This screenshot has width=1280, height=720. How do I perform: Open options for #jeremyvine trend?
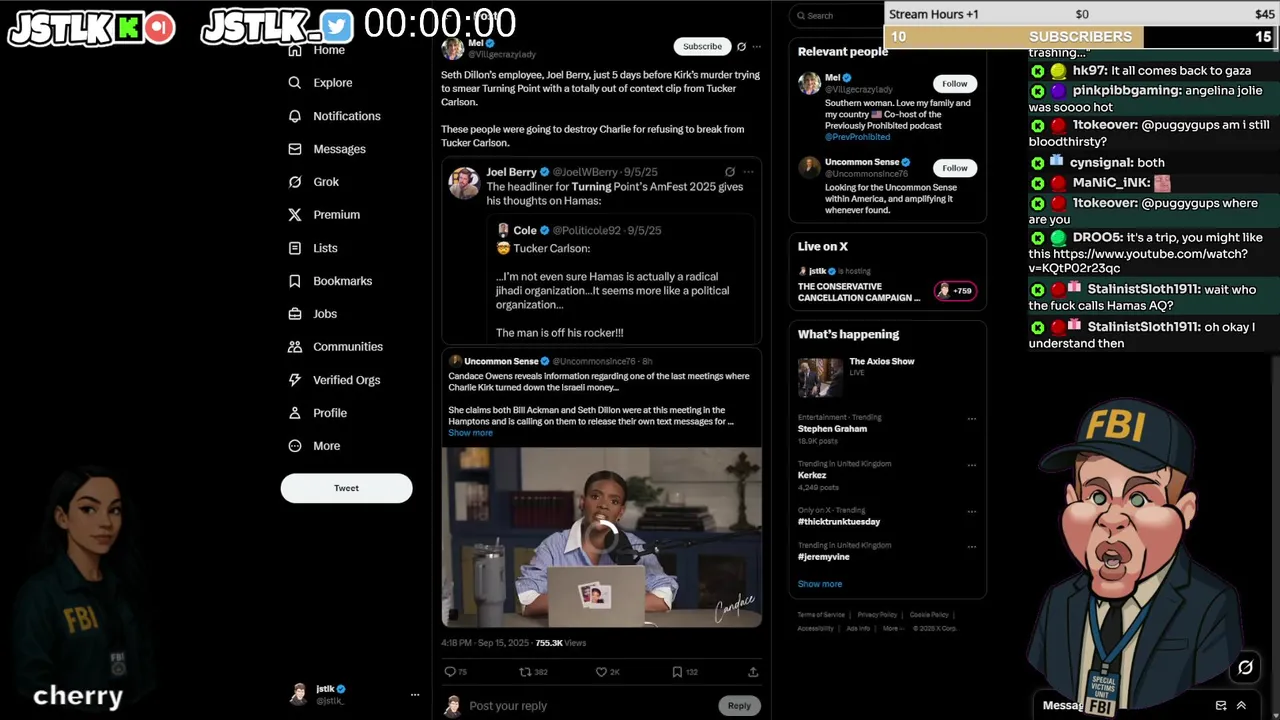tap(971, 547)
